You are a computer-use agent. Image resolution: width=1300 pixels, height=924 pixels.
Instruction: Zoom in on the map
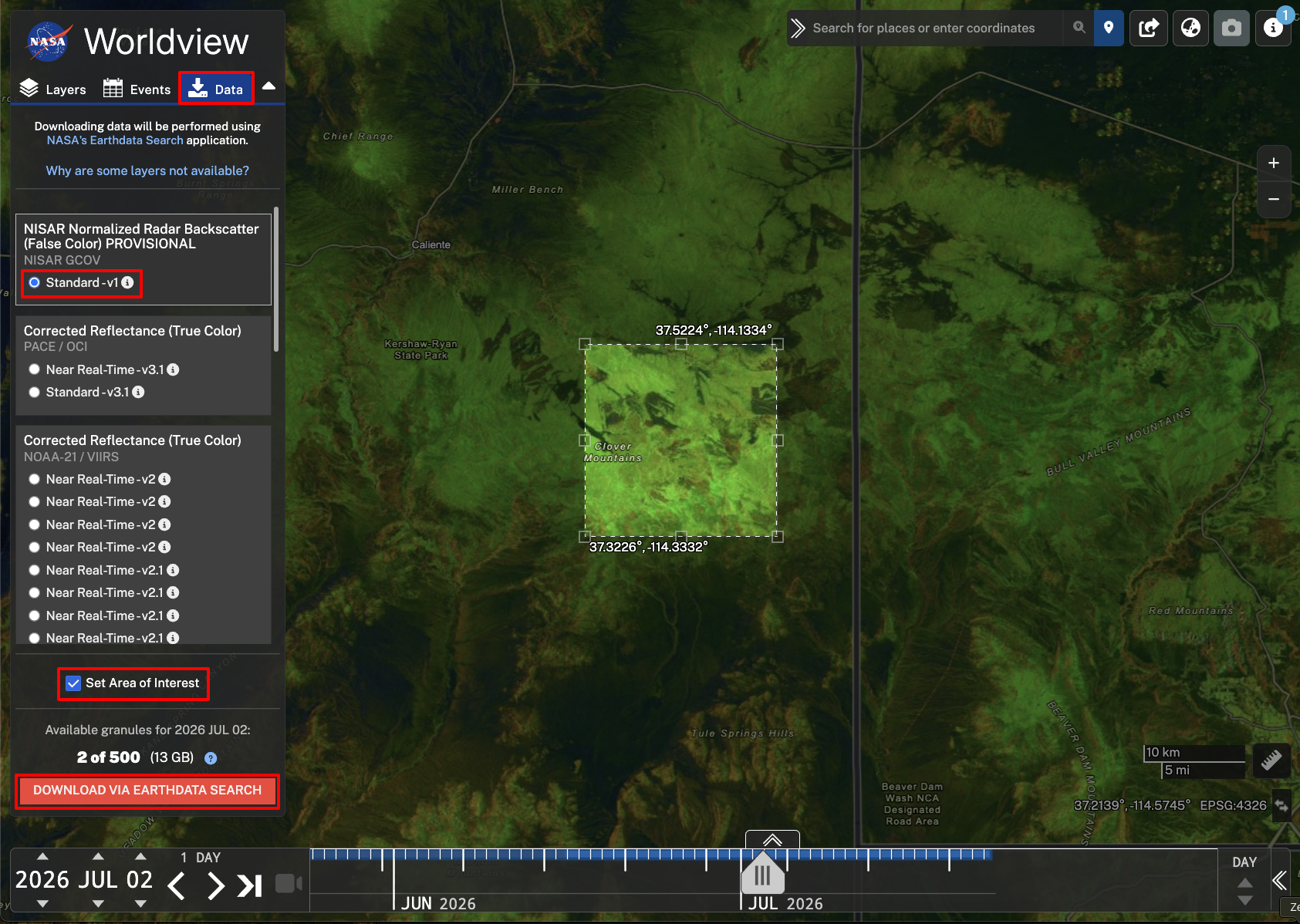click(x=1274, y=163)
